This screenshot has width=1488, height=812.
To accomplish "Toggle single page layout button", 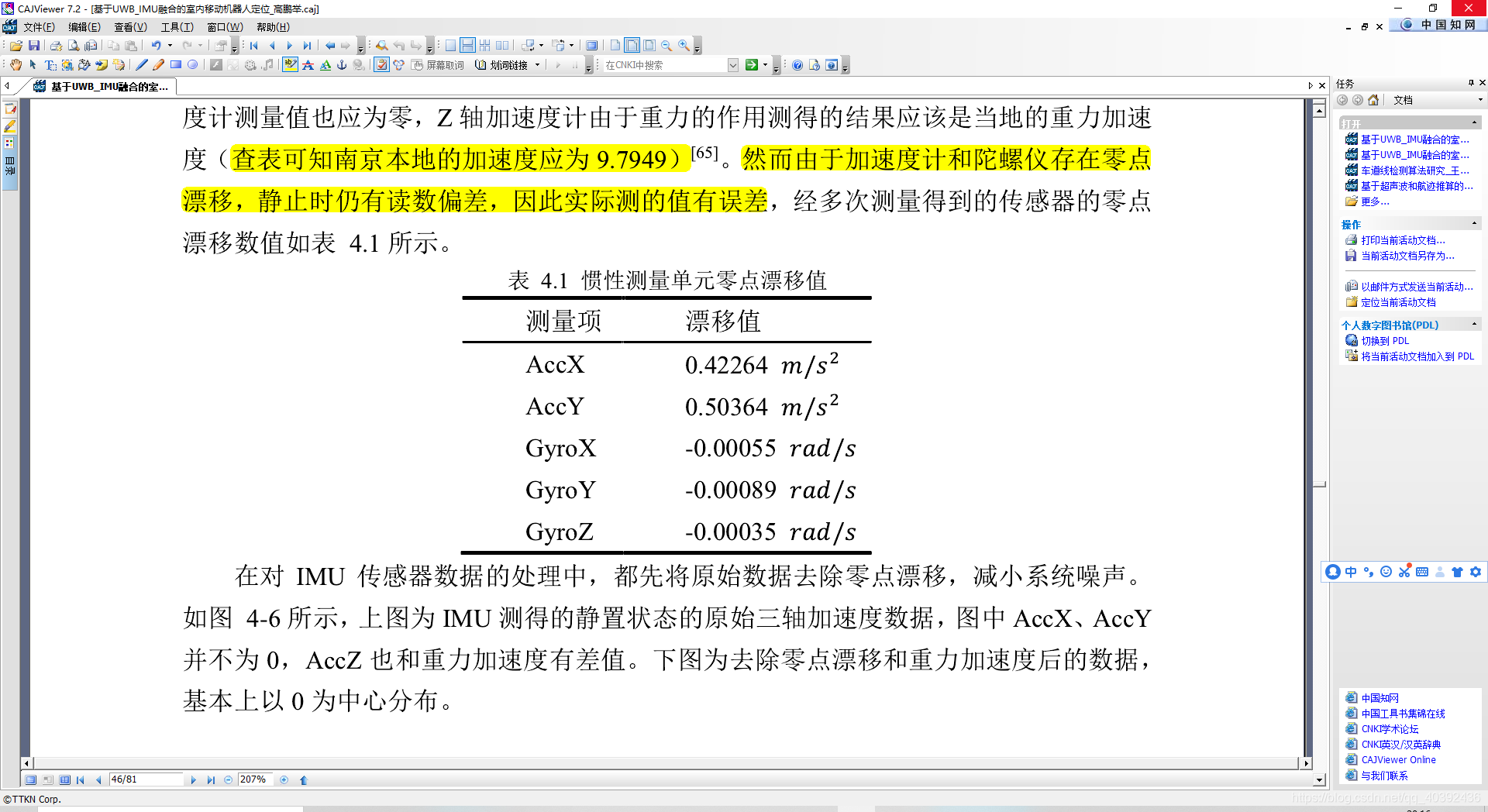I will (x=450, y=46).
